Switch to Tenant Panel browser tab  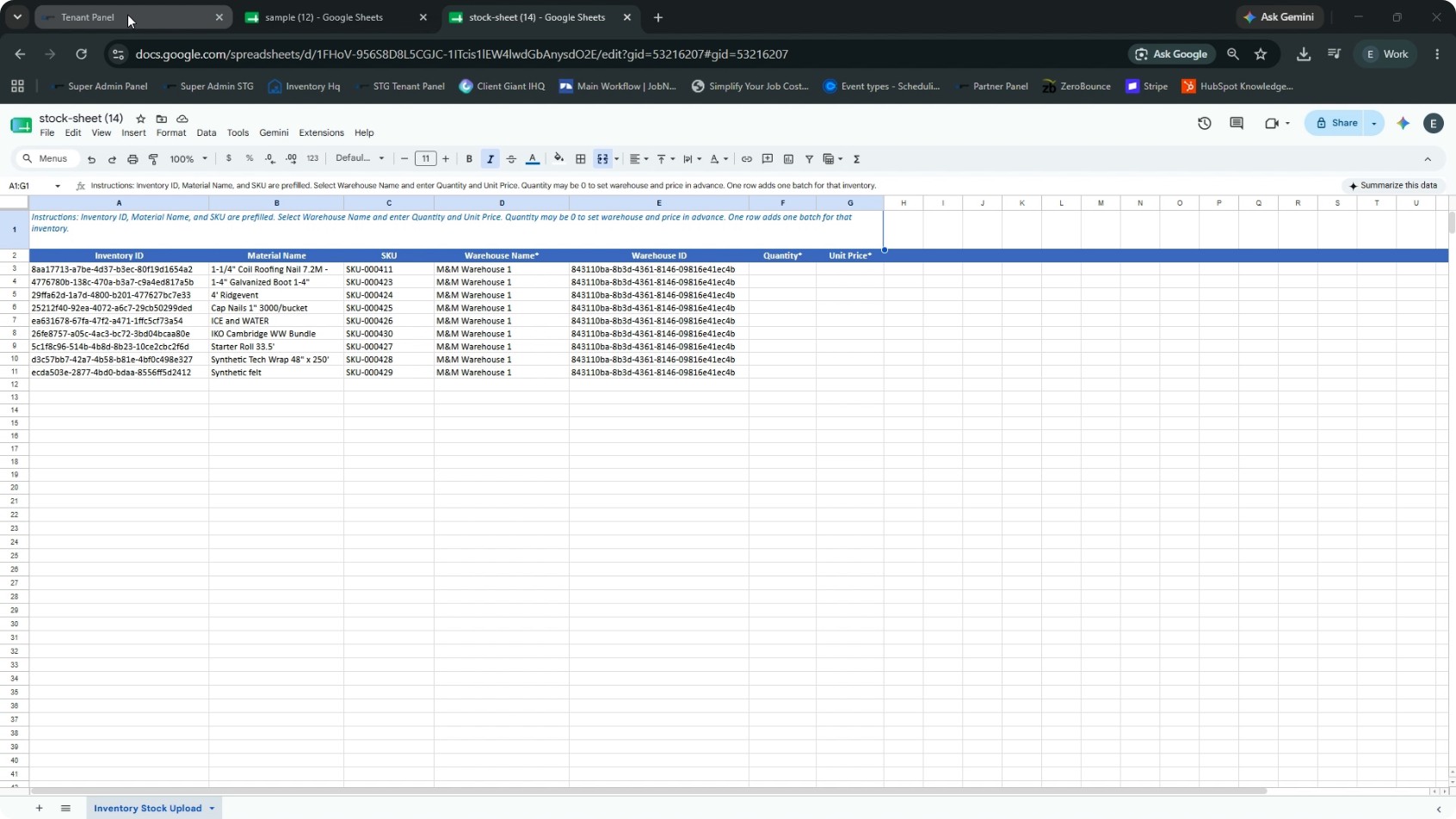133,17
